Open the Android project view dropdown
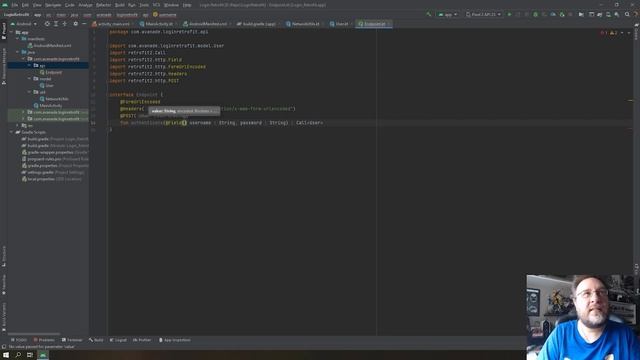The image size is (640, 360). pos(24,24)
